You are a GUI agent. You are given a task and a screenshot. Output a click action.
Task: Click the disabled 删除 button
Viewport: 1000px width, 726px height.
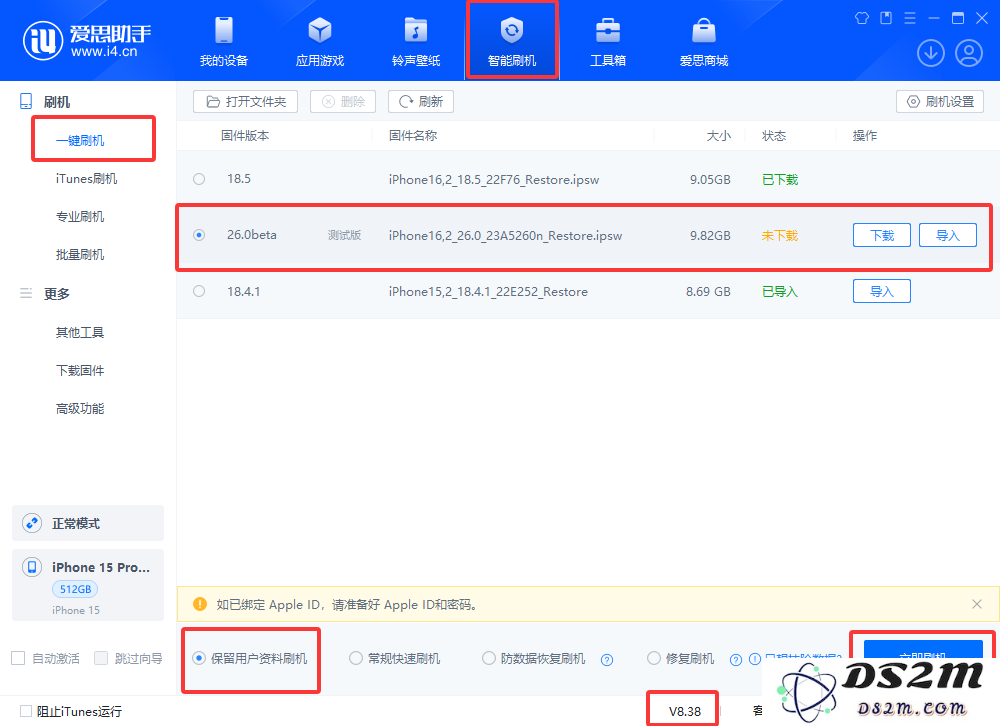coord(343,101)
